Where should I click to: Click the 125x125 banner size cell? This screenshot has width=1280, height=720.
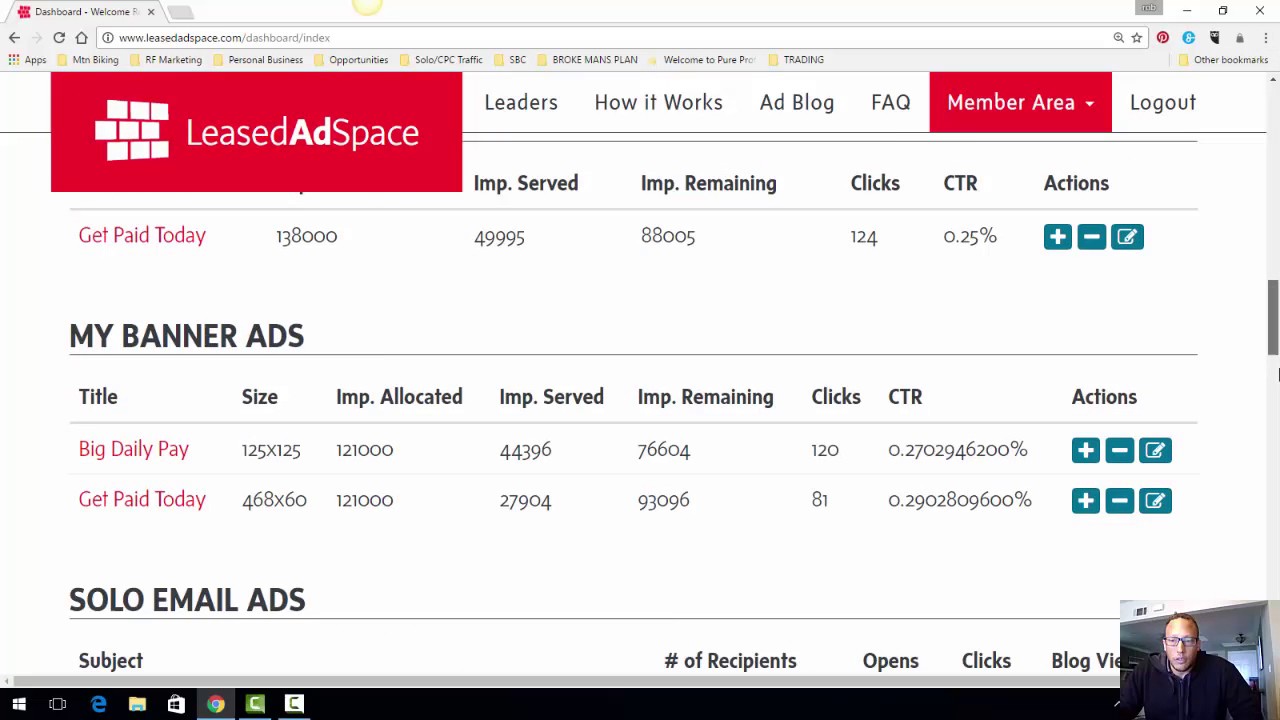271,450
